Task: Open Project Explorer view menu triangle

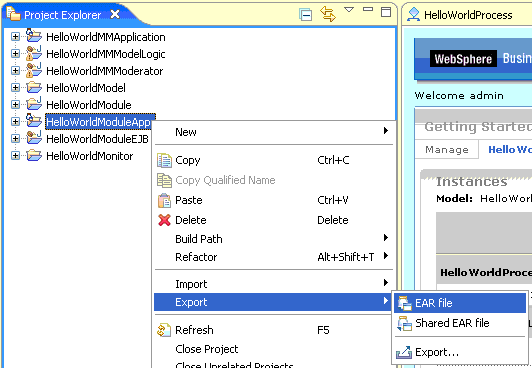Action: (349, 9)
